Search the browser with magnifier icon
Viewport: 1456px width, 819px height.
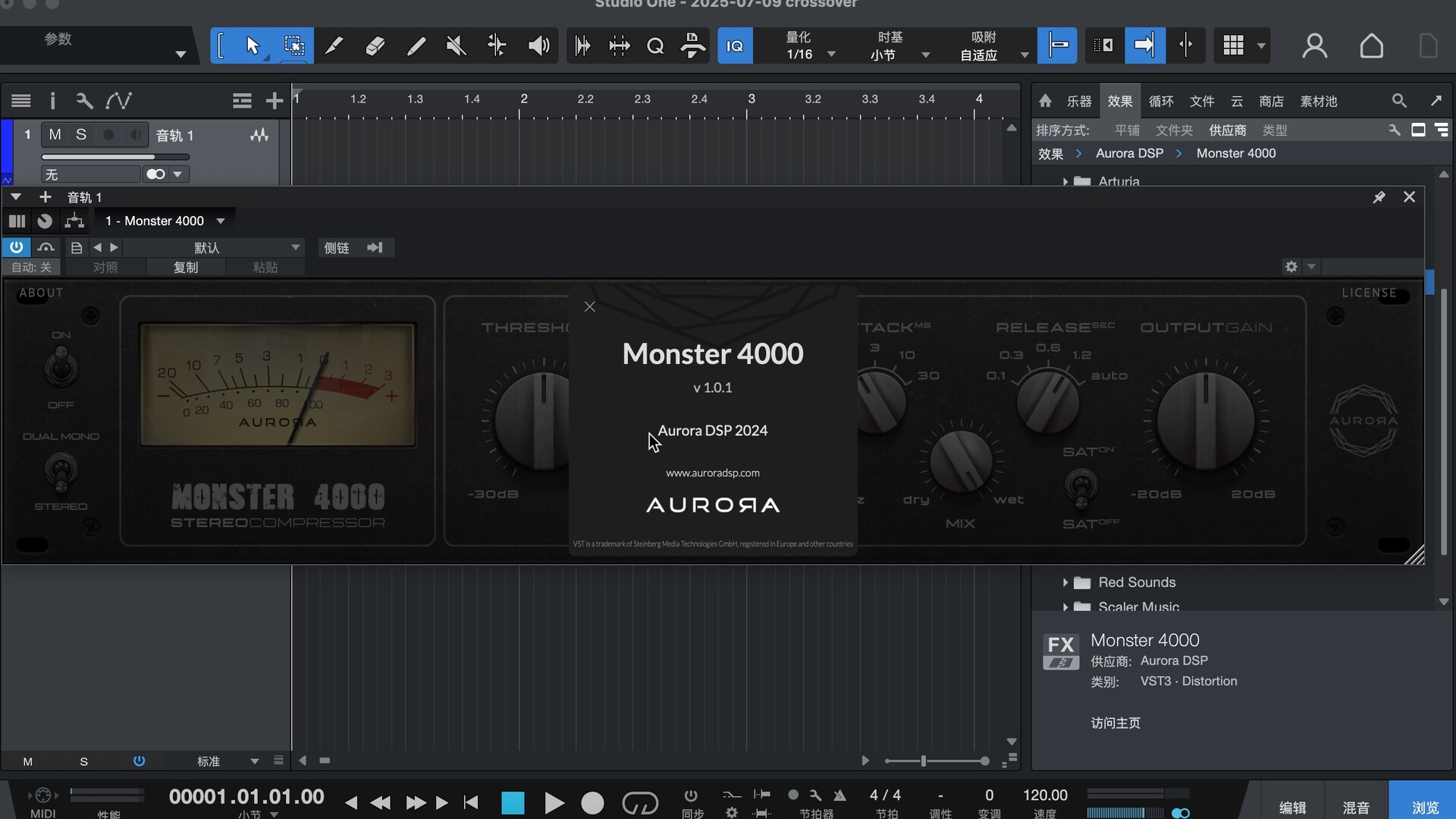click(1399, 101)
